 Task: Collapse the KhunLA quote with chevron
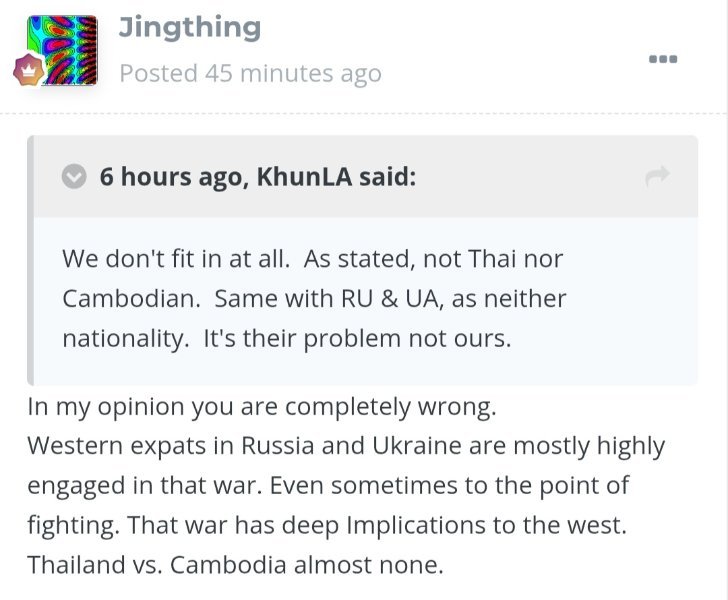tap(74, 176)
